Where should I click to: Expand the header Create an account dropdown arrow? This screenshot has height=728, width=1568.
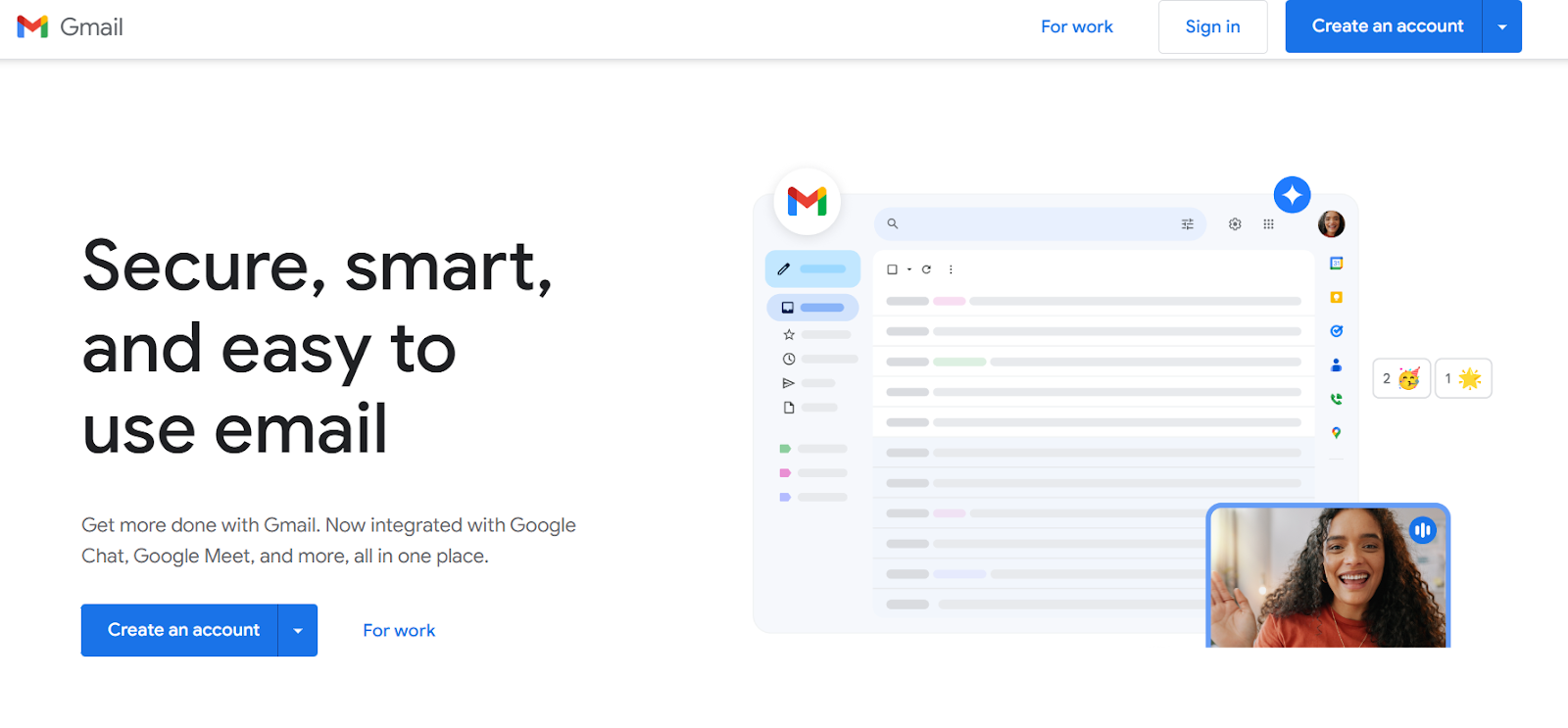(1502, 26)
